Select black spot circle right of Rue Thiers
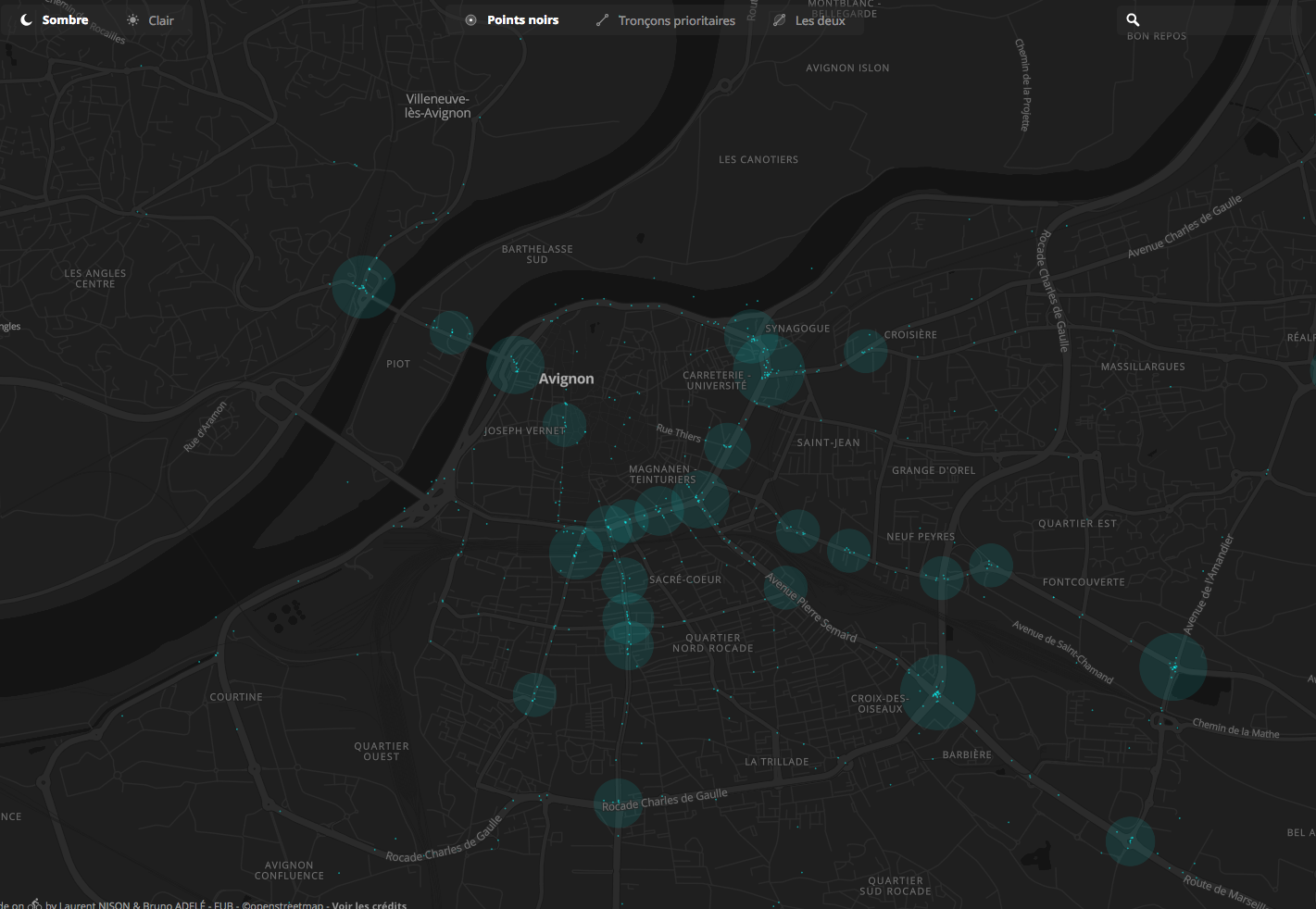The image size is (1316, 909). [x=727, y=445]
